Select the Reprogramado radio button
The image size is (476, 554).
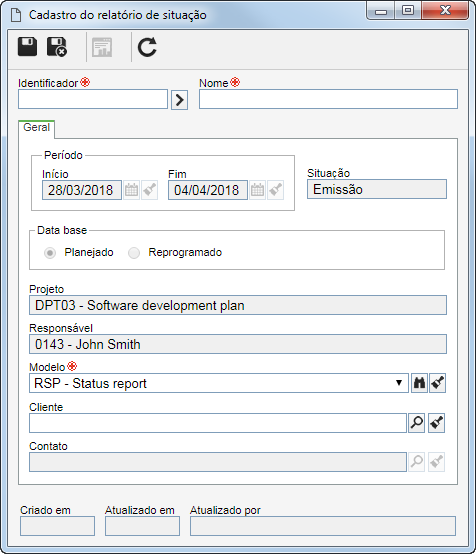[x=134, y=253]
